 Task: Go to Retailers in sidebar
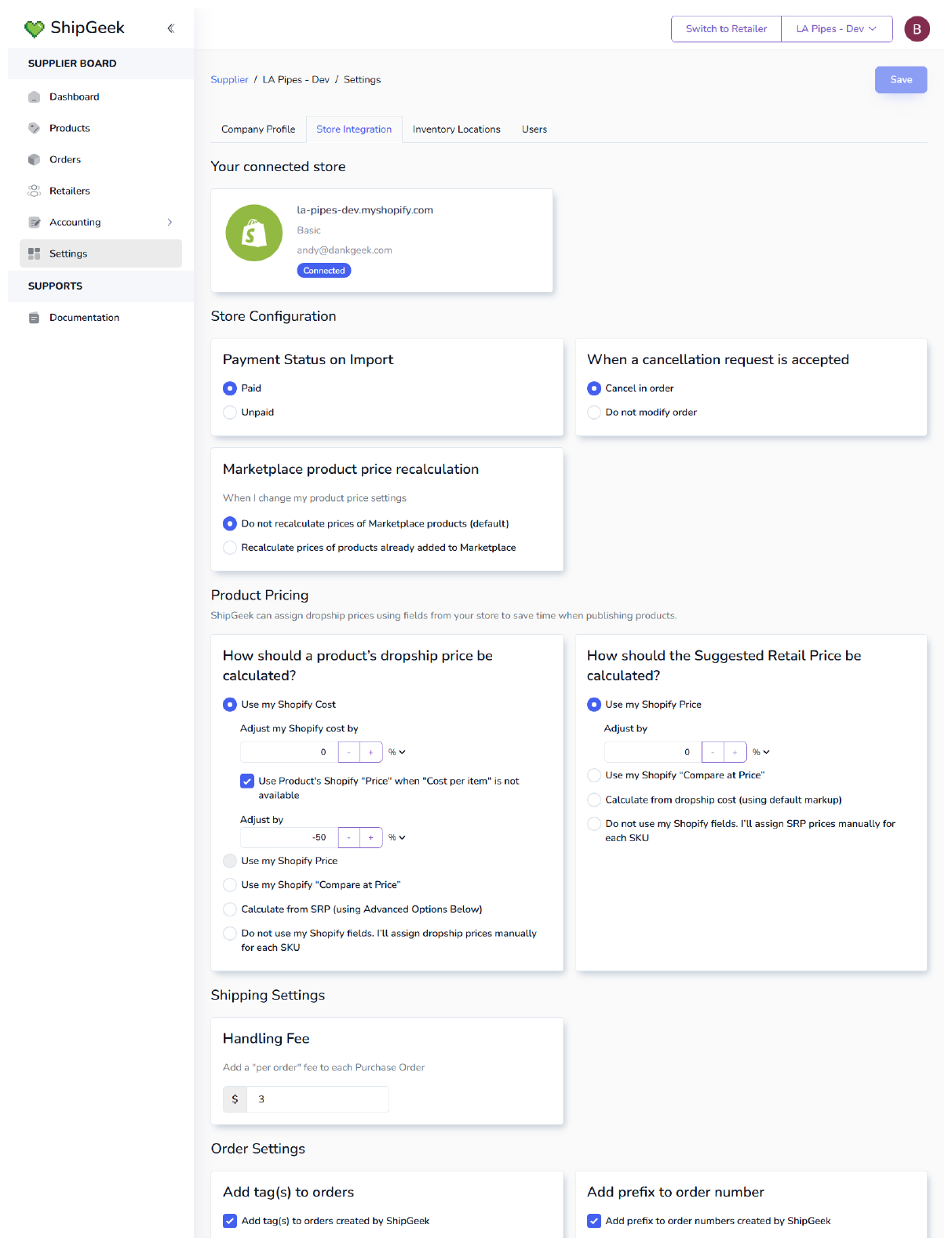pyautogui.click(x=100, y=191)
